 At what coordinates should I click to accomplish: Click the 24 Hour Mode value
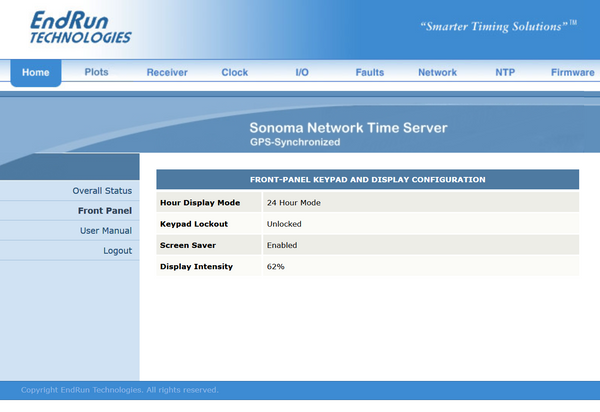tap(294, 203)
